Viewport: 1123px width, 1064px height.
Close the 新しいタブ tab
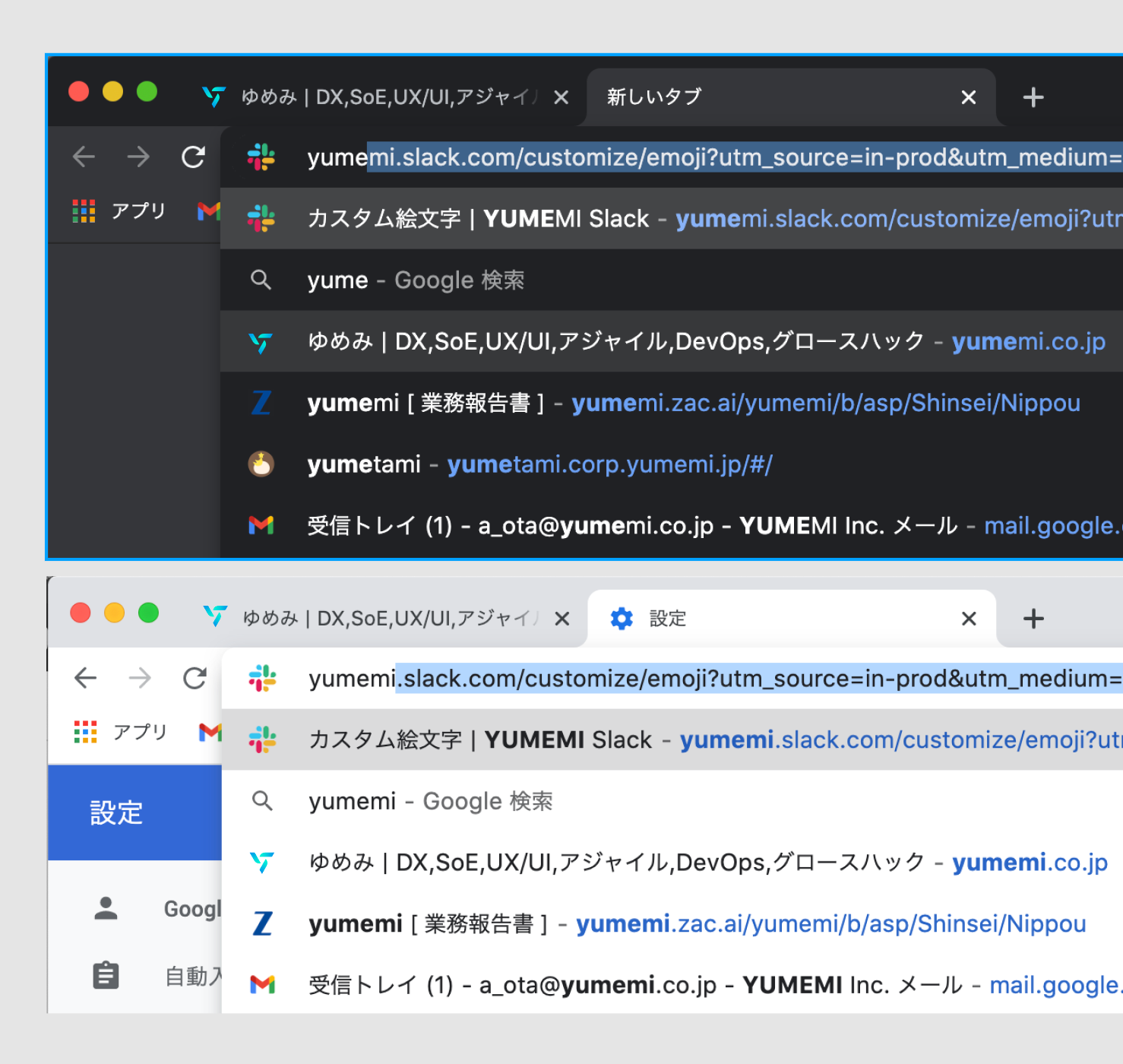[x=968, y=97]
